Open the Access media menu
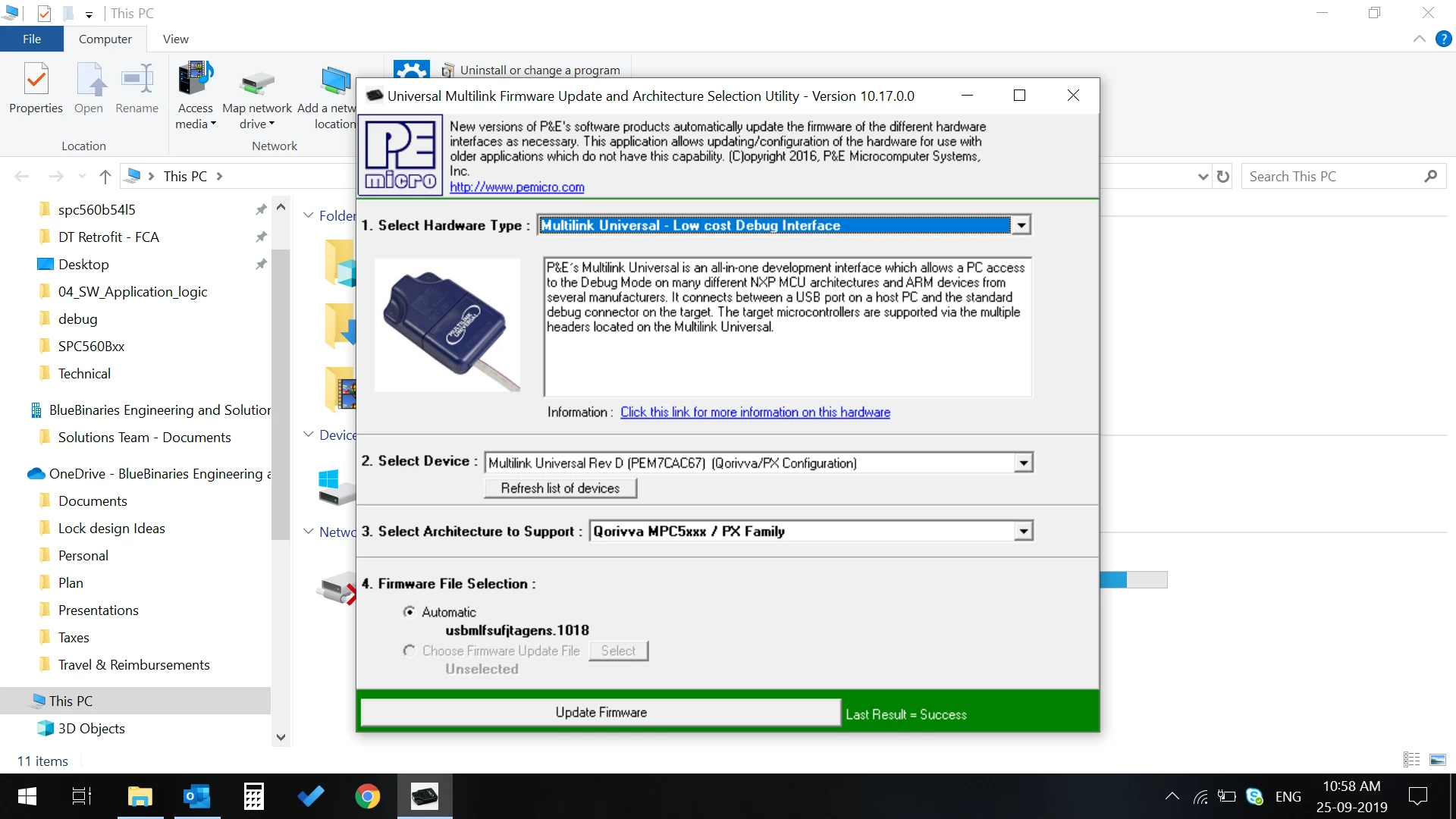 point(196,95)
